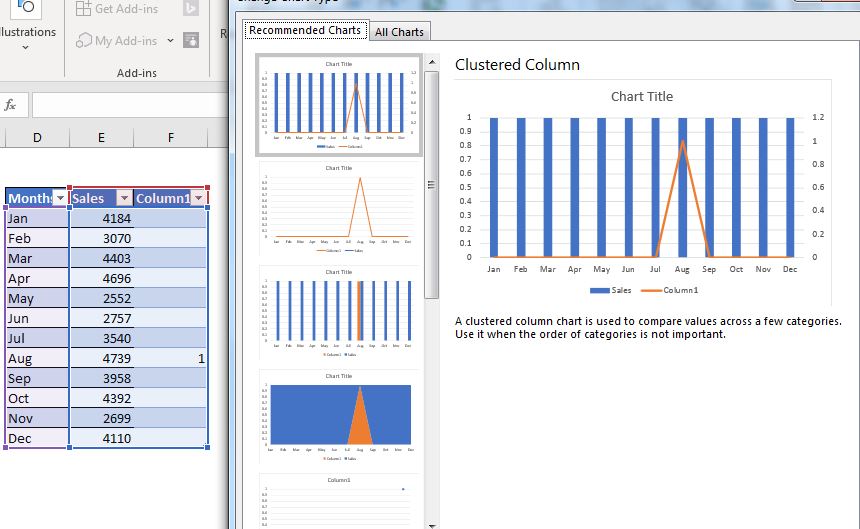Click cell with sales value 3070
Viewport: 860px width, 529px height.
click(101, 238)
